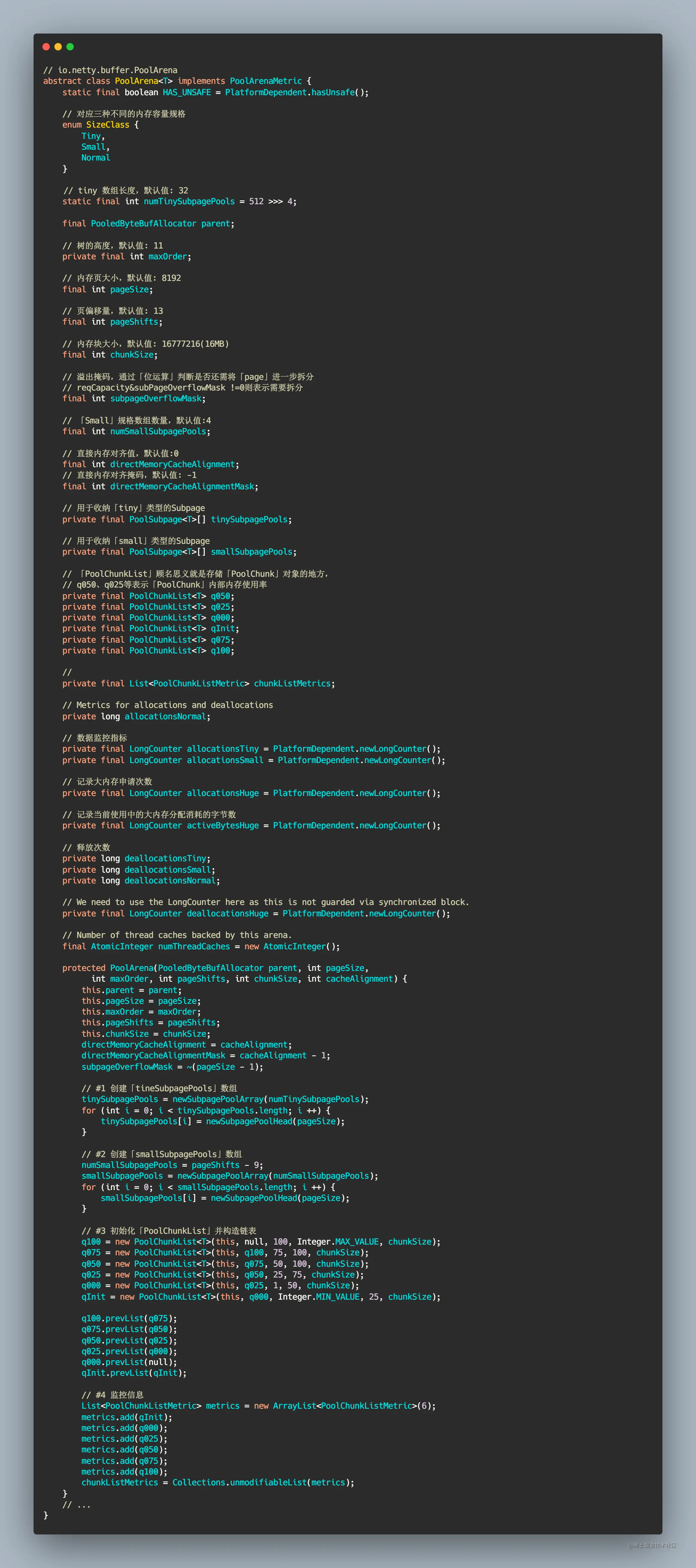Click 'private final PoolChunkList<T> q000;' line

[148, 618]
